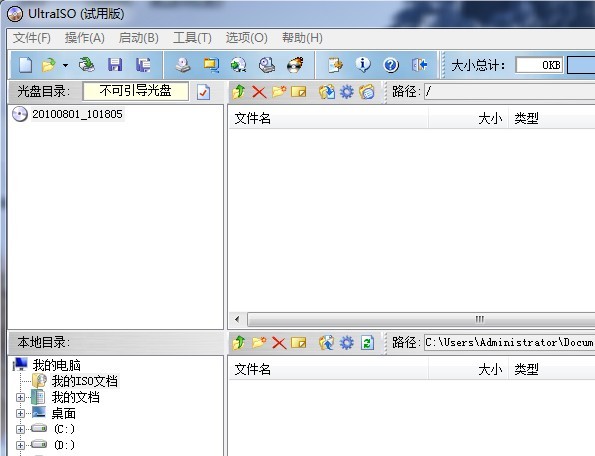The height and width of the screenshot is (456, 595).
Task: Open the dropdown arrow beside Open icon
Action: click(x=66, y=65)
